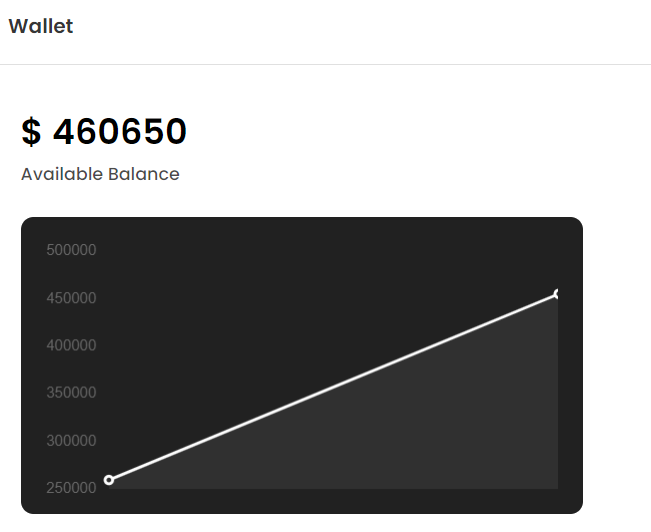Click the 350000 axis label

71,393
